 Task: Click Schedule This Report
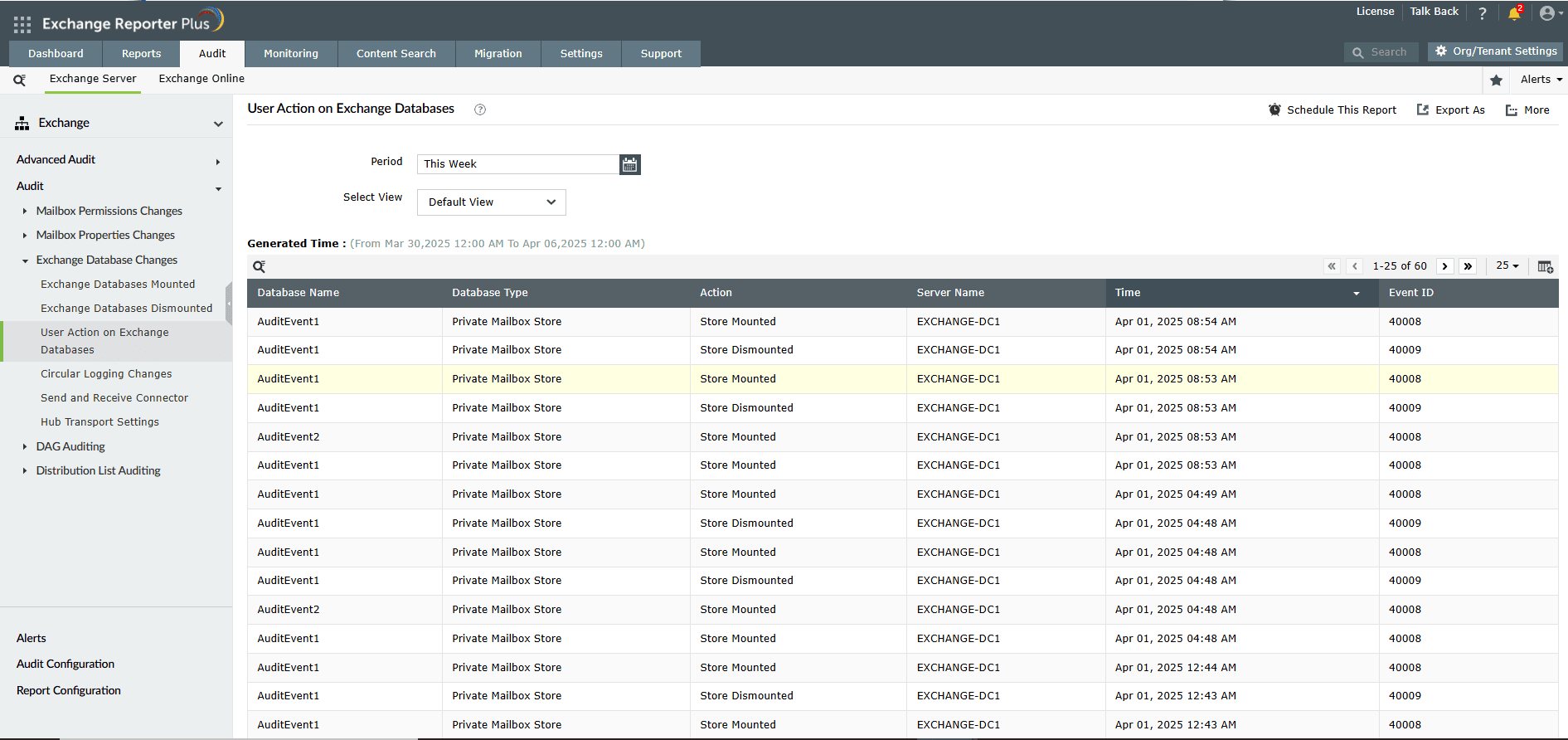point(1333,110)
